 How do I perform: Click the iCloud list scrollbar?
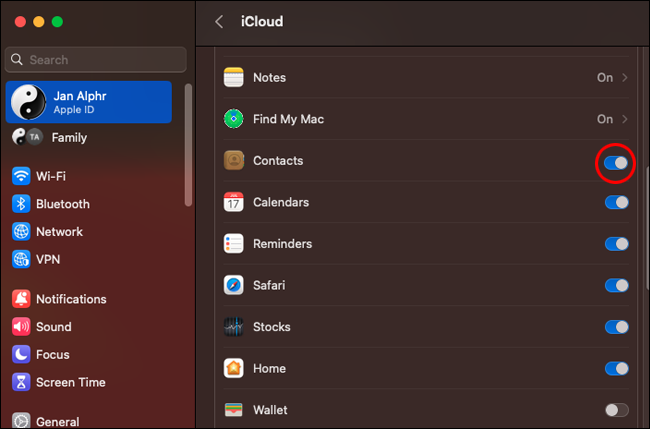(648, 228)
